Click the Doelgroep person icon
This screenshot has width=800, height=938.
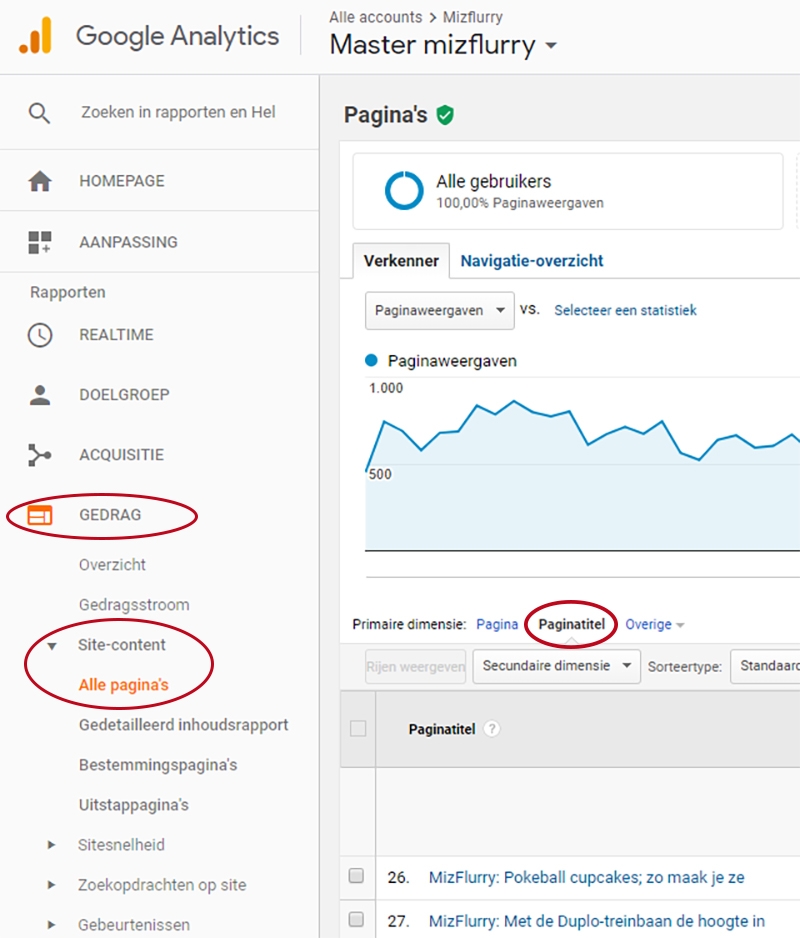tap(39, 394)
